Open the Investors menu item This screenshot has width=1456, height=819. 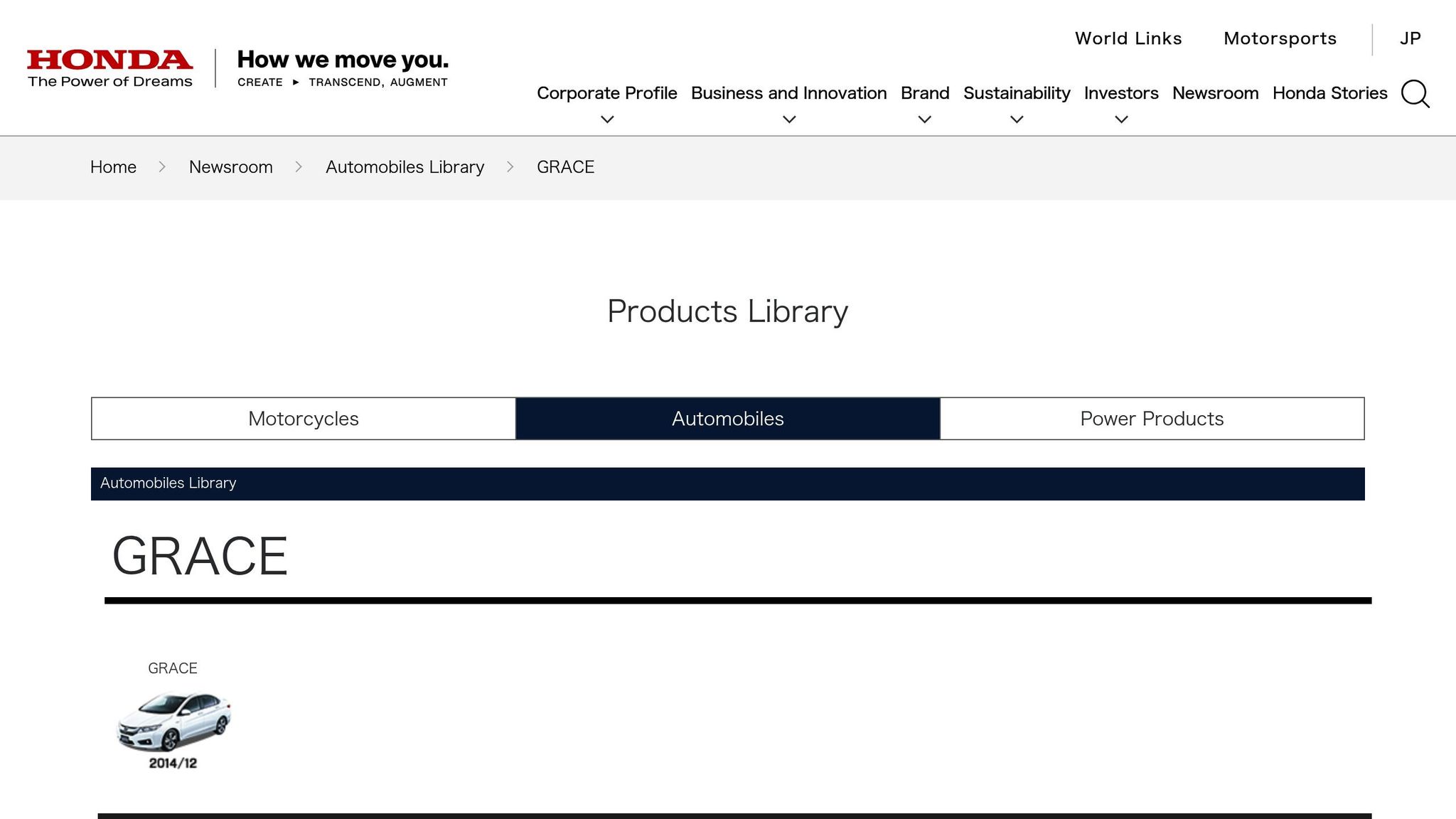1121,93
